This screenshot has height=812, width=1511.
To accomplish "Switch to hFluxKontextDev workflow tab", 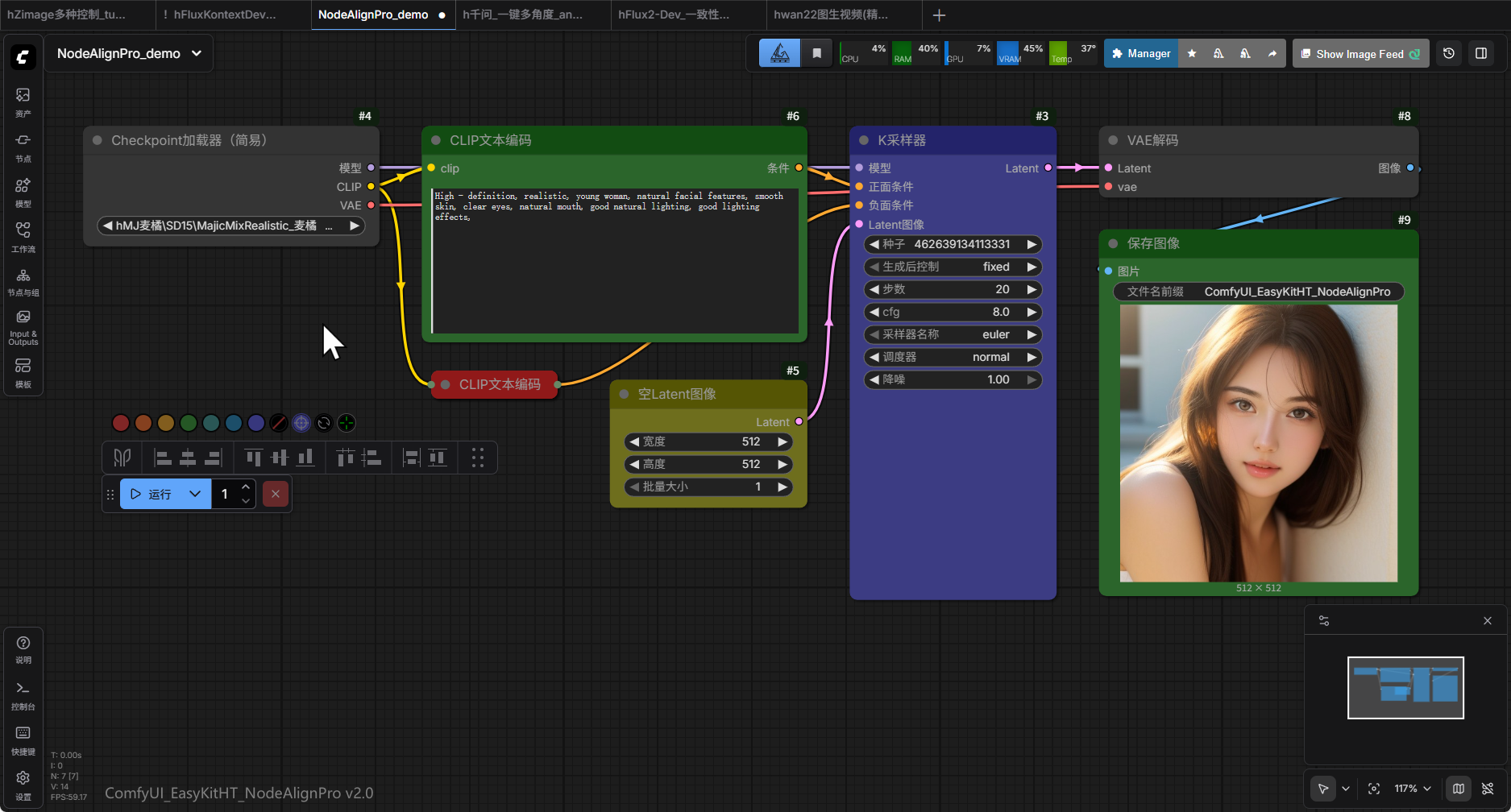I will coord(232,14).
